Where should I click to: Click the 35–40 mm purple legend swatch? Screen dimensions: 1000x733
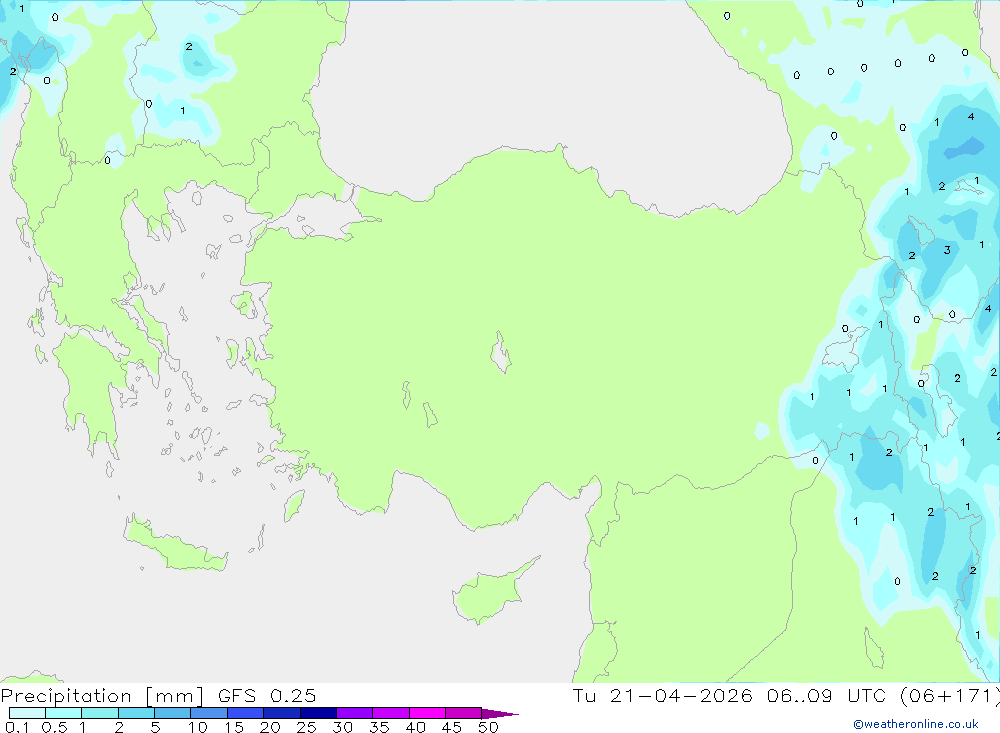[391, 713]
